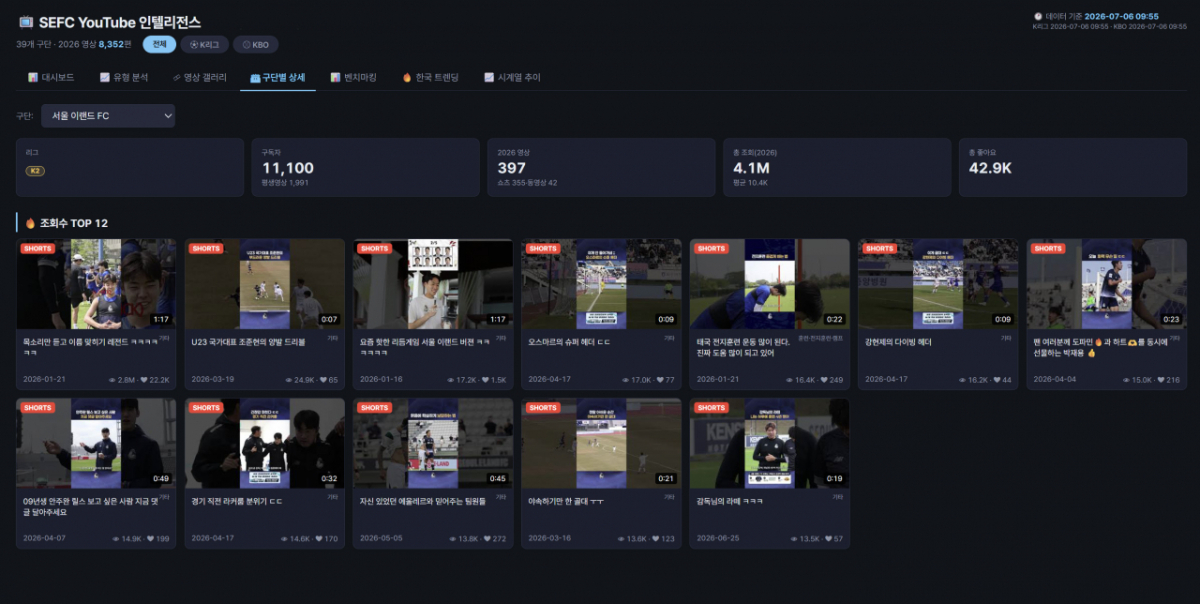Image resolution: width=1200 pixels, height=604 pixels.
Task: Open the 자신 있었던 에울레르 video thumbnail
Action: (x=433, y=444)
